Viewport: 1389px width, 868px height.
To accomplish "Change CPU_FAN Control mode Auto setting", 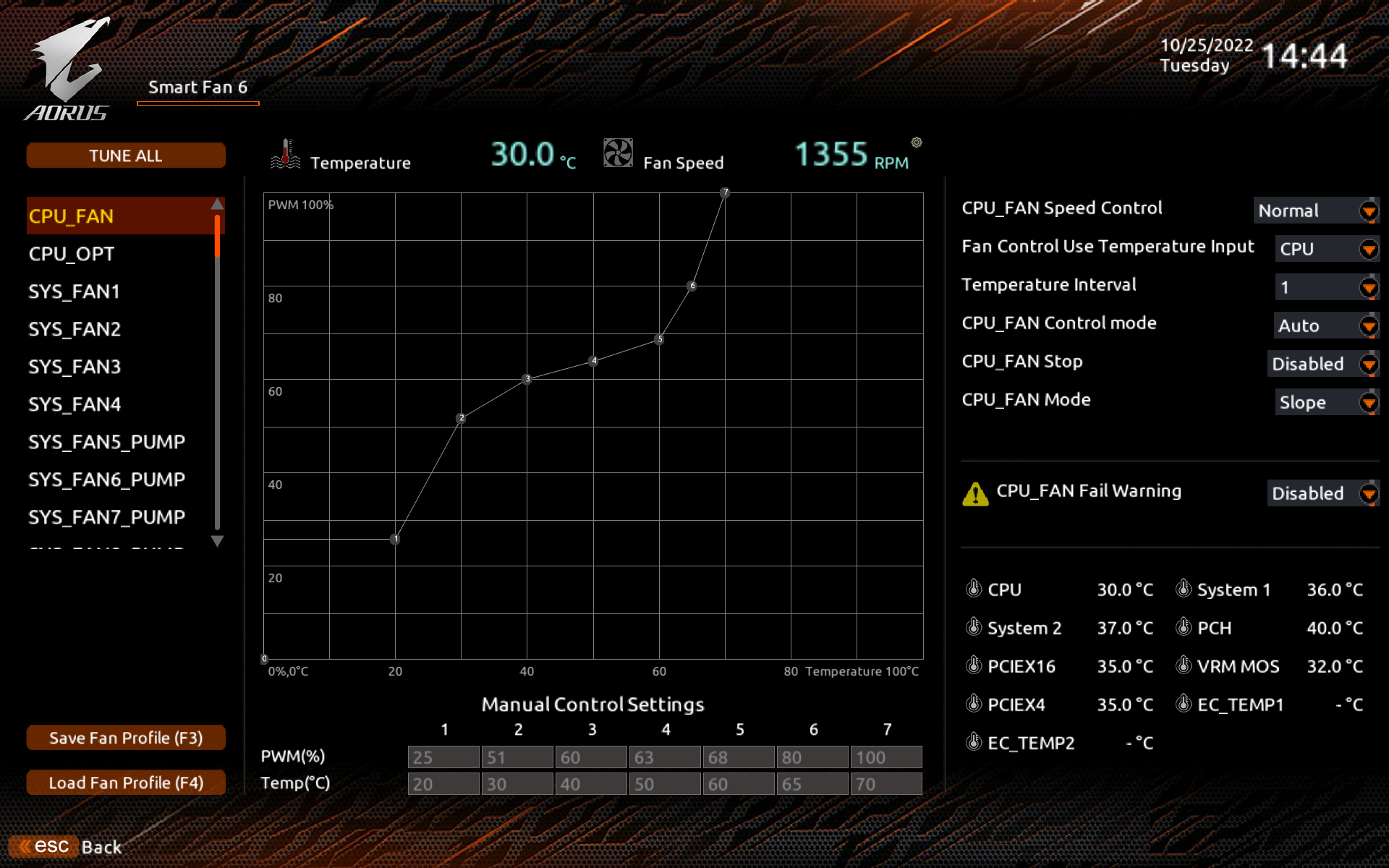I will coord(1325,325).
